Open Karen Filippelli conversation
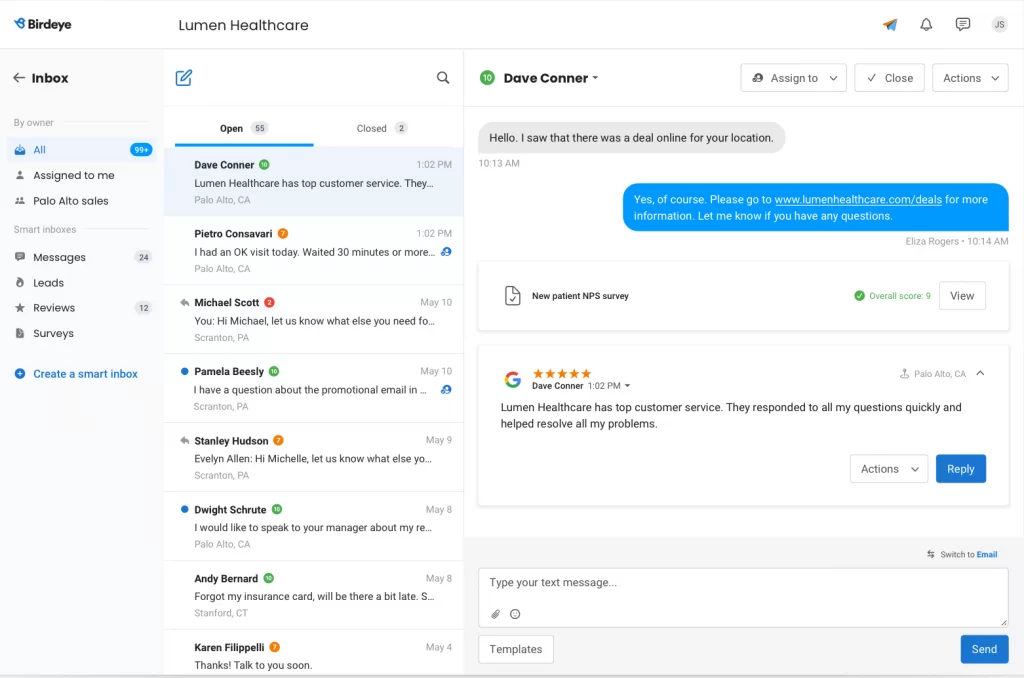 pyautogui.click(x=314, y=654)
